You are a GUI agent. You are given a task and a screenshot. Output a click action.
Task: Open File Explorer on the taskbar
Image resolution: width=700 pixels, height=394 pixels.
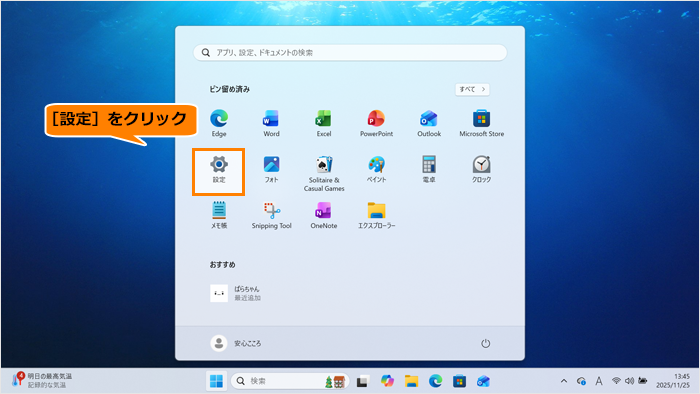click(411, 381)
